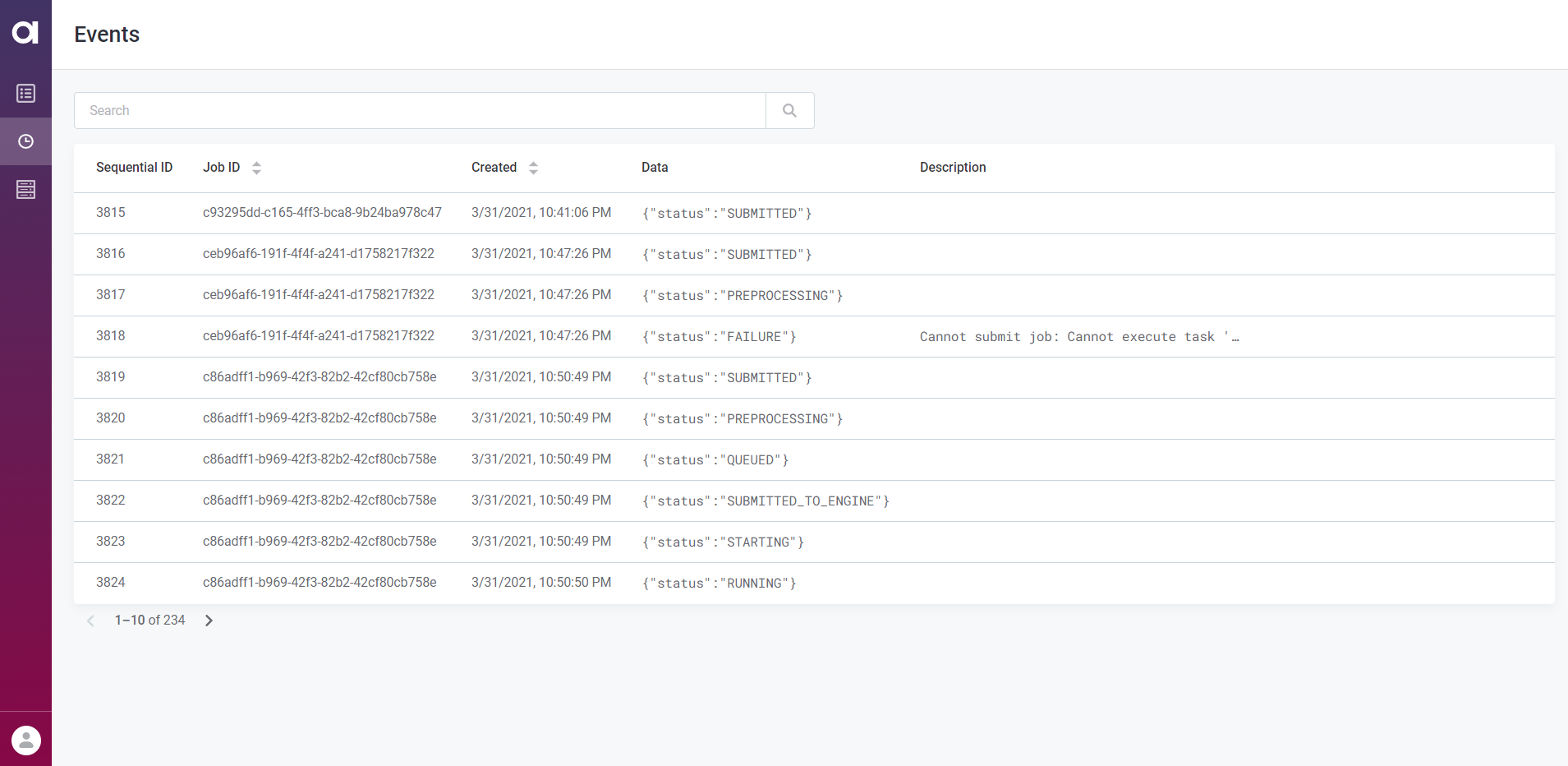1568x766 pixels.
Task: Click the Data column header
Action: [654, 168]
